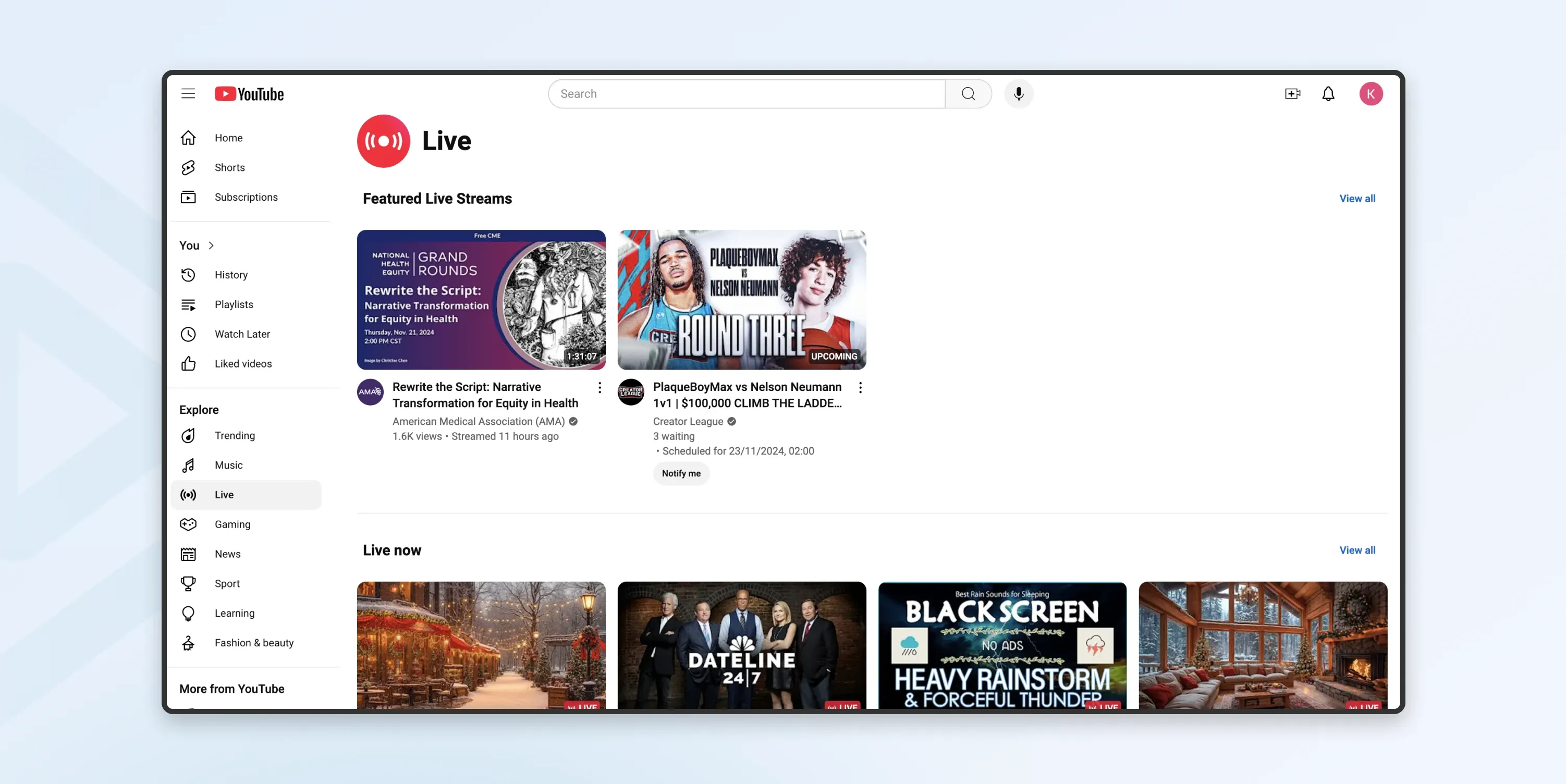The height and width of the screenshot is (784, 1566).
Task: Open more options for PlaqueBoyMax video
Action: click(x=860, y=388)
